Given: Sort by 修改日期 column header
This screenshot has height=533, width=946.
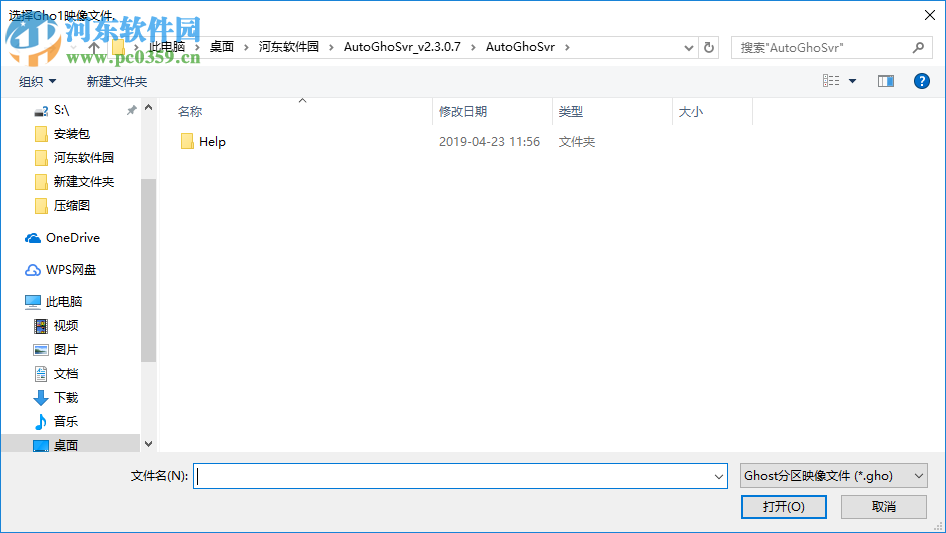Looking at the screenshot, I should click(x=463, y=112).
